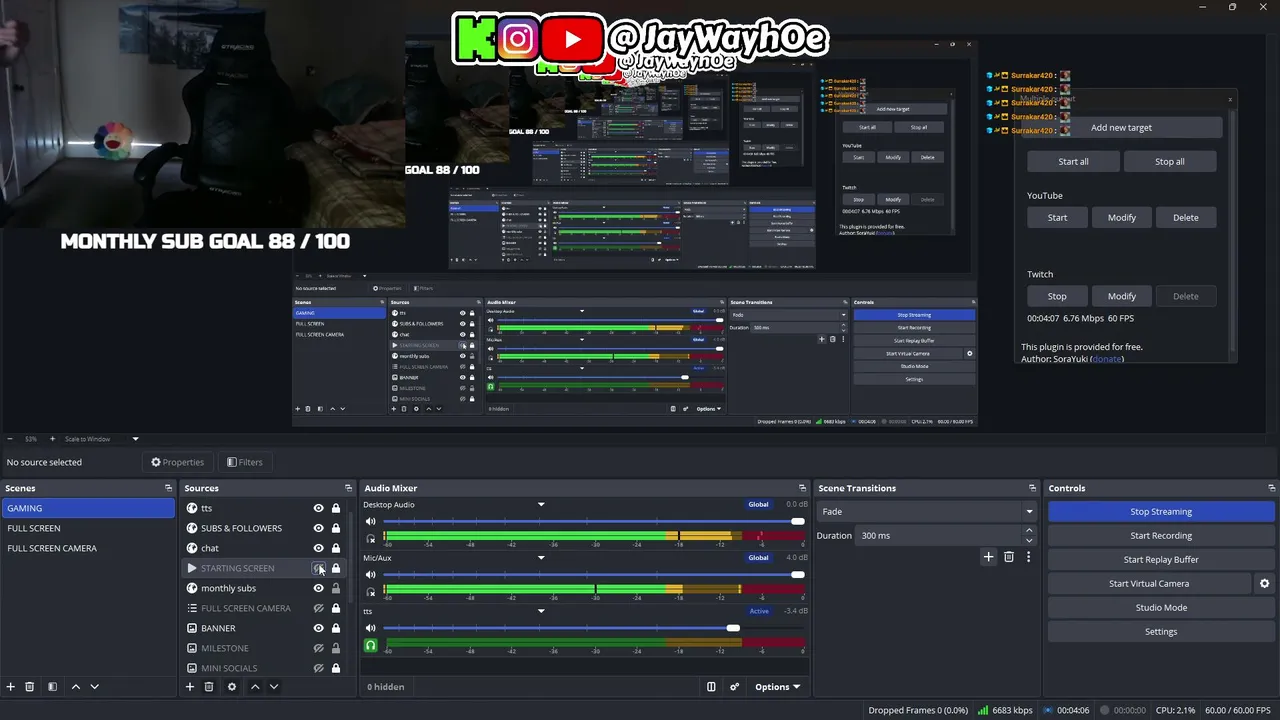Adjust the Desktop Audio volume slider handle
Image resolution: width=1280 pixels, height=720 pixels.
[x=797, y=522]
